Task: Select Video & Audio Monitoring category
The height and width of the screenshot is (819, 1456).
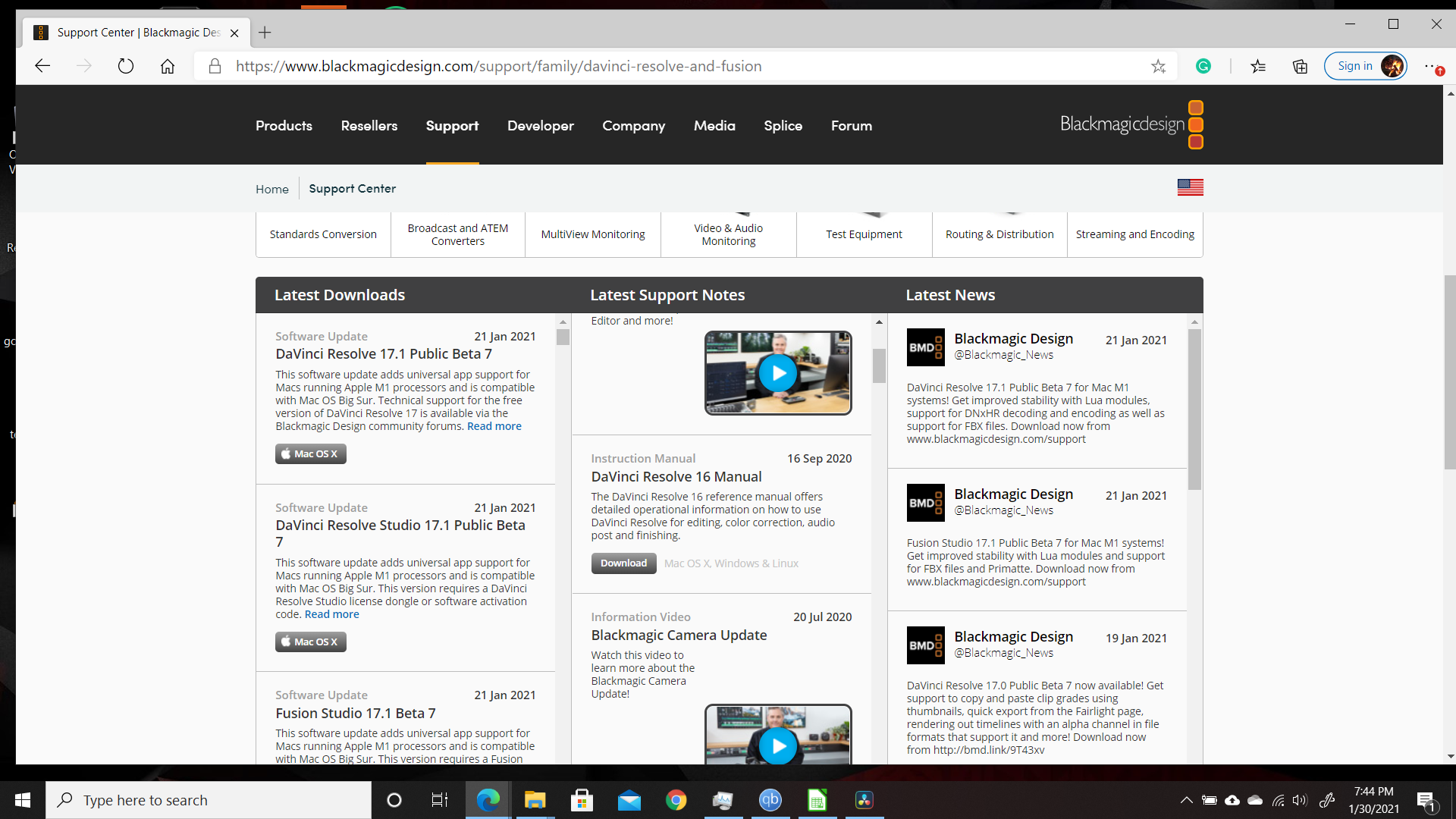Action: click(729, 234)
